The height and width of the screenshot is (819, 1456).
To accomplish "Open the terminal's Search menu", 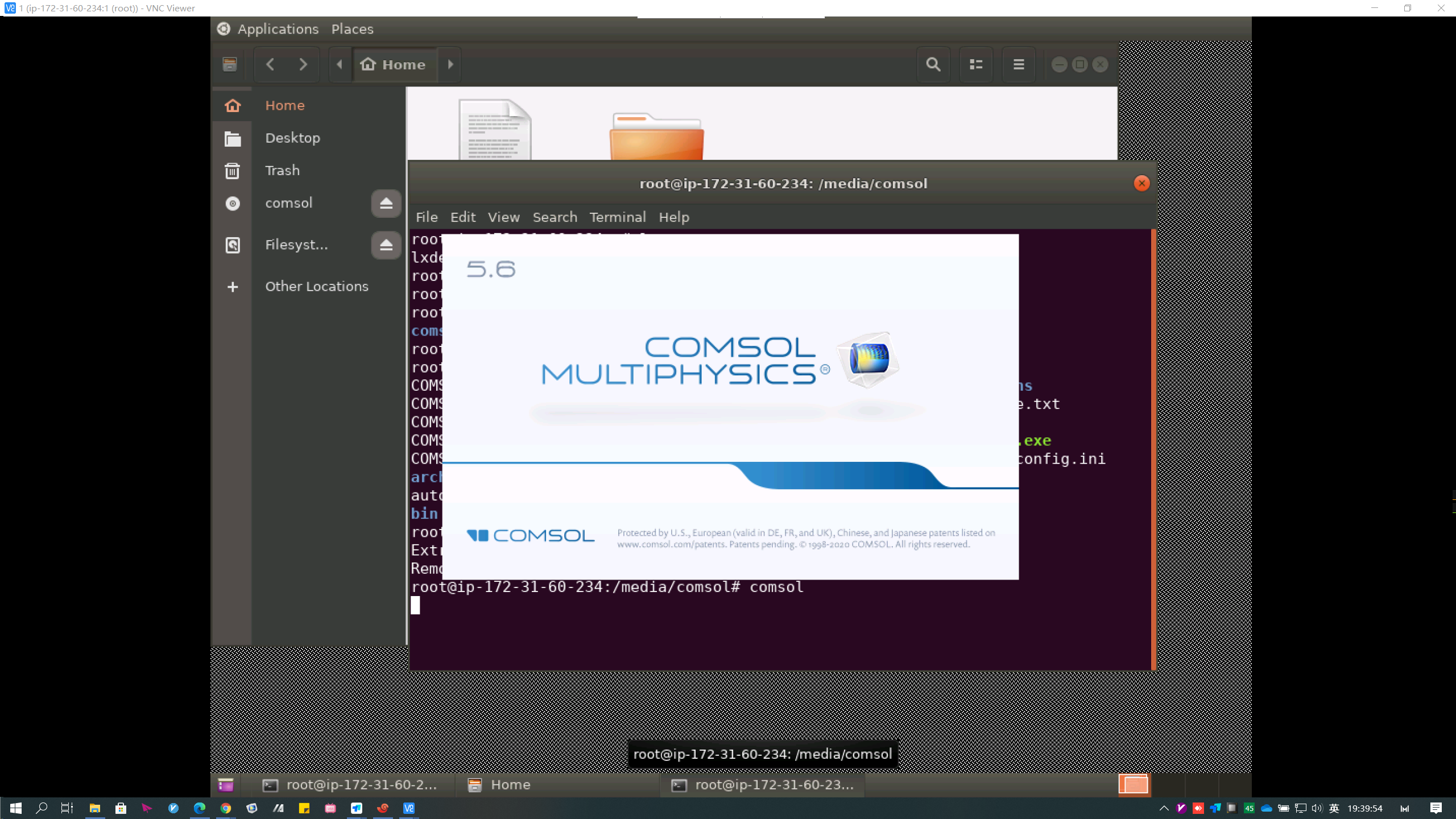I will [555, 217].
